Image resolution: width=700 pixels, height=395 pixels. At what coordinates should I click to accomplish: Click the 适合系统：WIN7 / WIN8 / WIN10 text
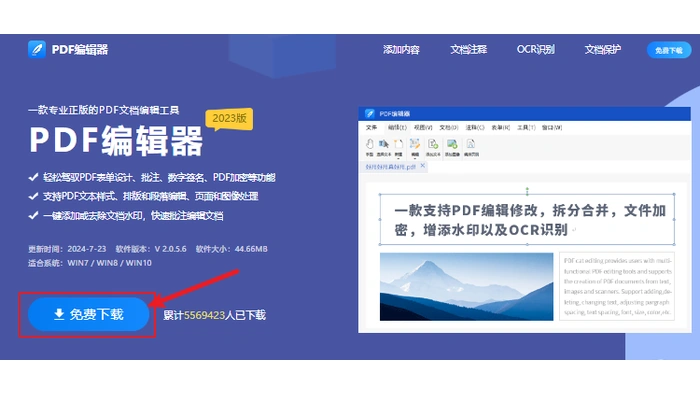(x=90, y=263)
